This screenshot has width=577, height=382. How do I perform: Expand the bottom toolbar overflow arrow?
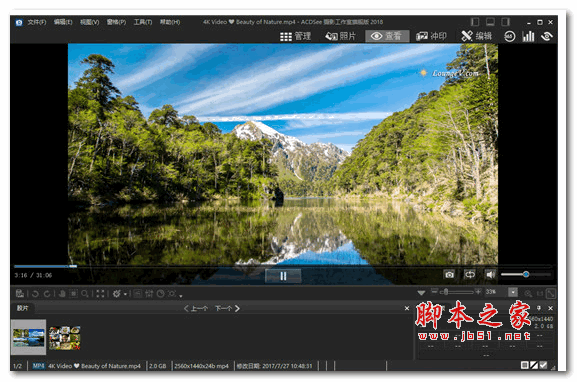(x=181, y=296)
